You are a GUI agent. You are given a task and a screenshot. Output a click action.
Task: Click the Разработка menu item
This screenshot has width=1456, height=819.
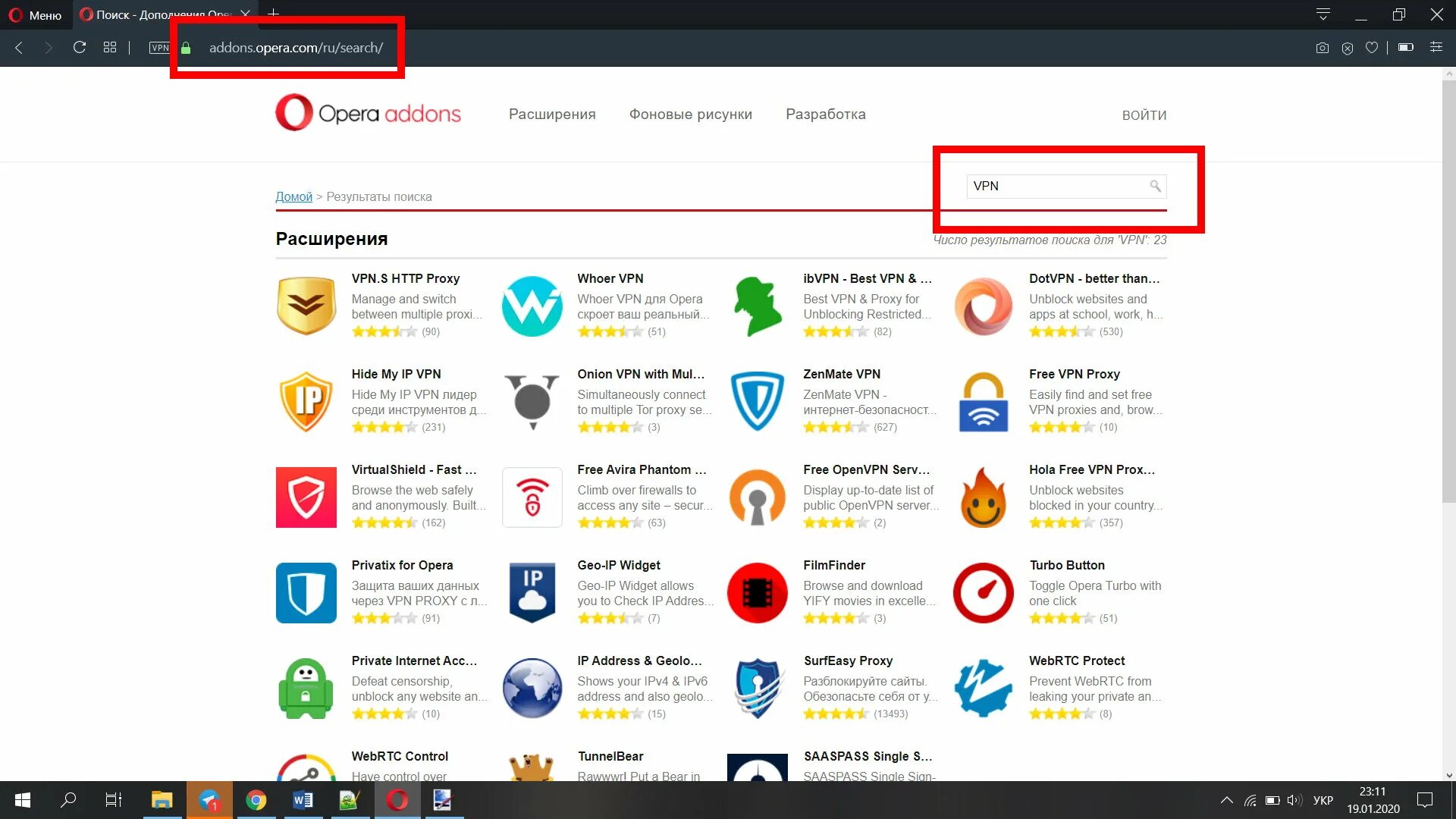824,114
